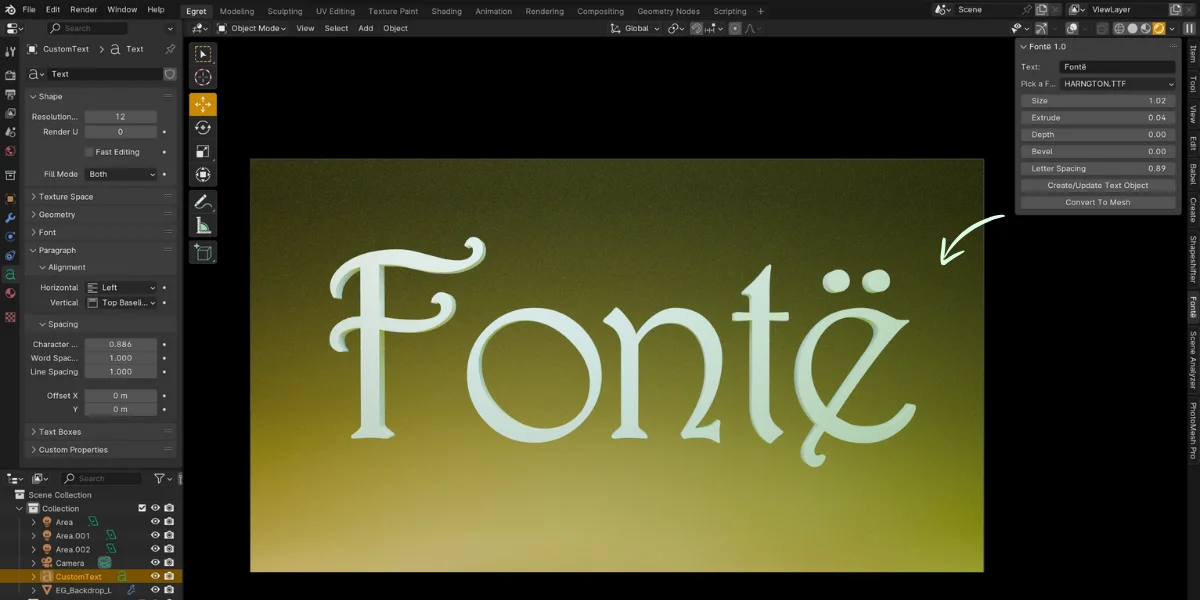Open Modifier properties with the wrench icon
This screenshot has height=600, width=1200.
pyautogui.click(x=12, y=217)
